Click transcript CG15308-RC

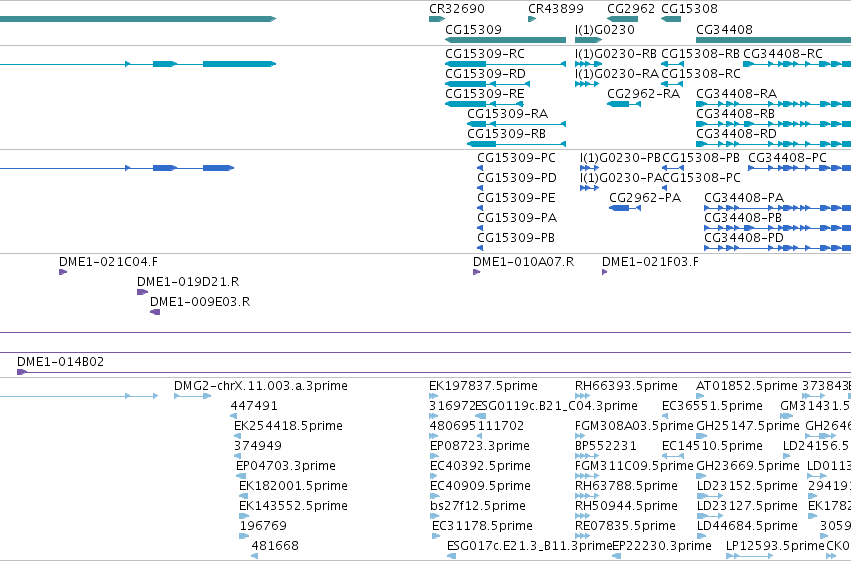pos(672,84)
